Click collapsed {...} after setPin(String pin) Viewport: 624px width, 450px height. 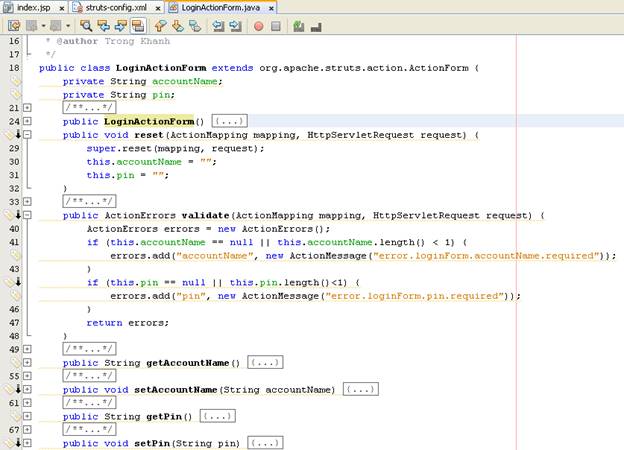point(265,443)
